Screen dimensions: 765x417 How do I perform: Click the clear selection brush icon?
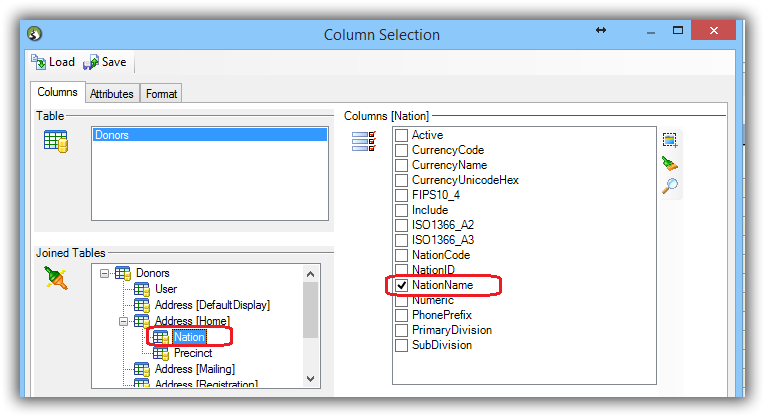670,163
